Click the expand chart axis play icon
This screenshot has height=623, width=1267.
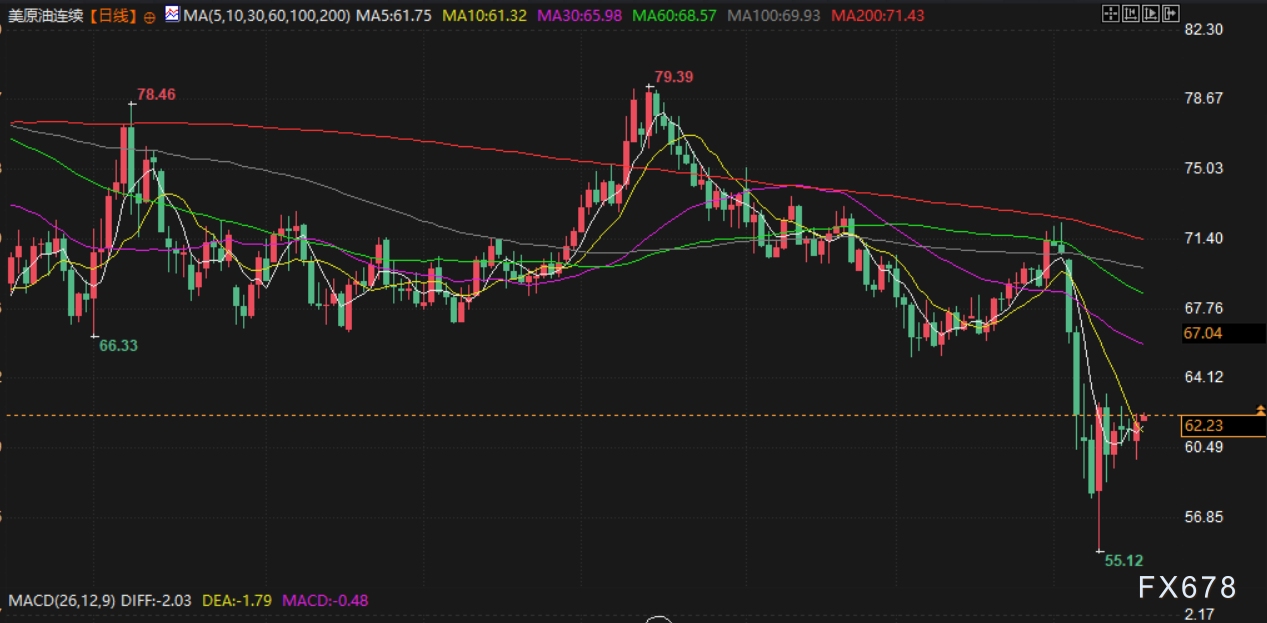(x=1151, y=13)
